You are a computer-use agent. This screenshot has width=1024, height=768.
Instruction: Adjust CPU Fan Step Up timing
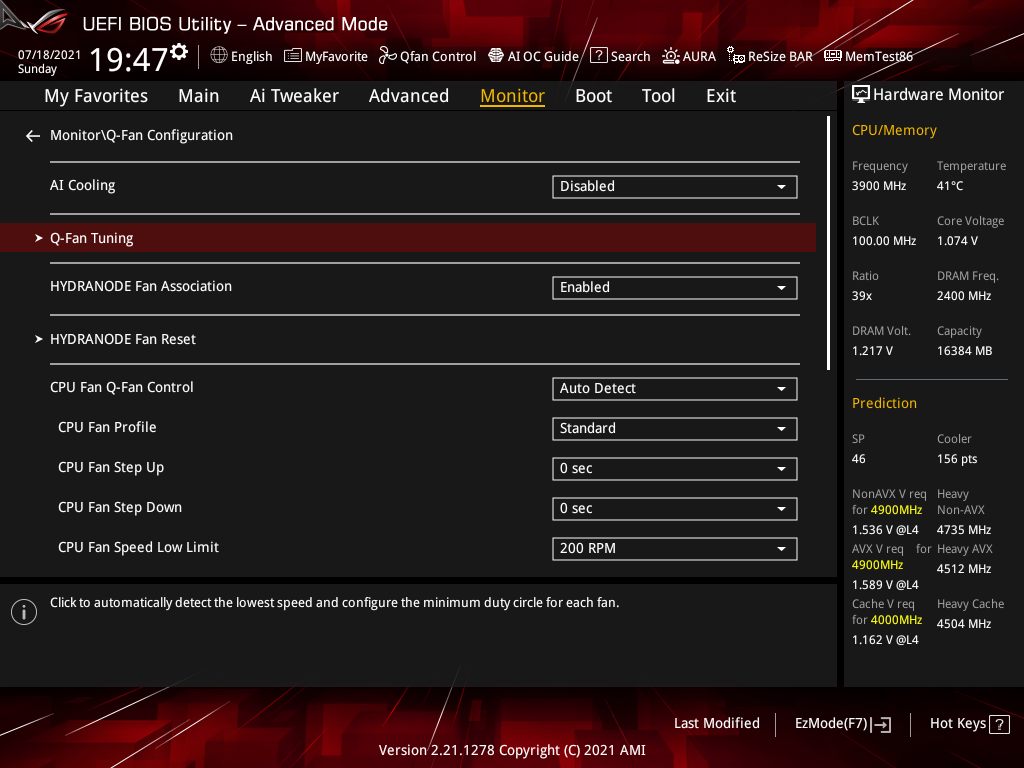click(x=674, y=468)
